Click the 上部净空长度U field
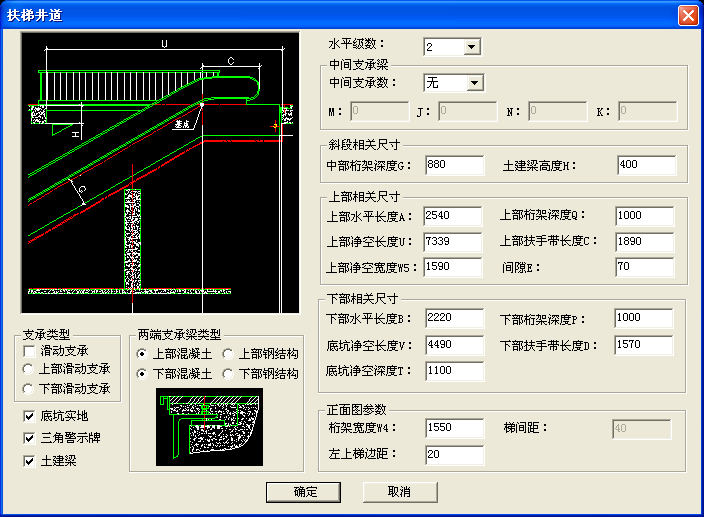This screenshot has width=704, height=517. pos(454,241)
